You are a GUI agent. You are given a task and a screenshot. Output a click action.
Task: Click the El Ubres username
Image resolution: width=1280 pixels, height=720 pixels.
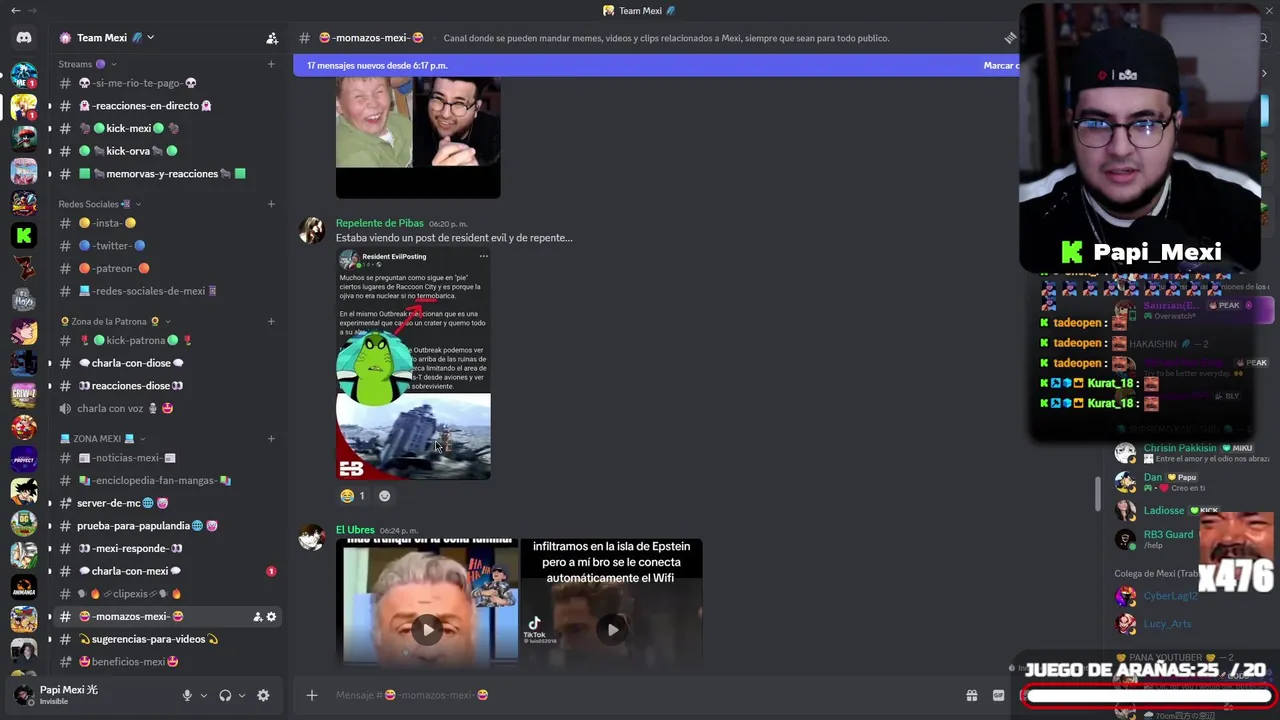click(x=355, y=530)
